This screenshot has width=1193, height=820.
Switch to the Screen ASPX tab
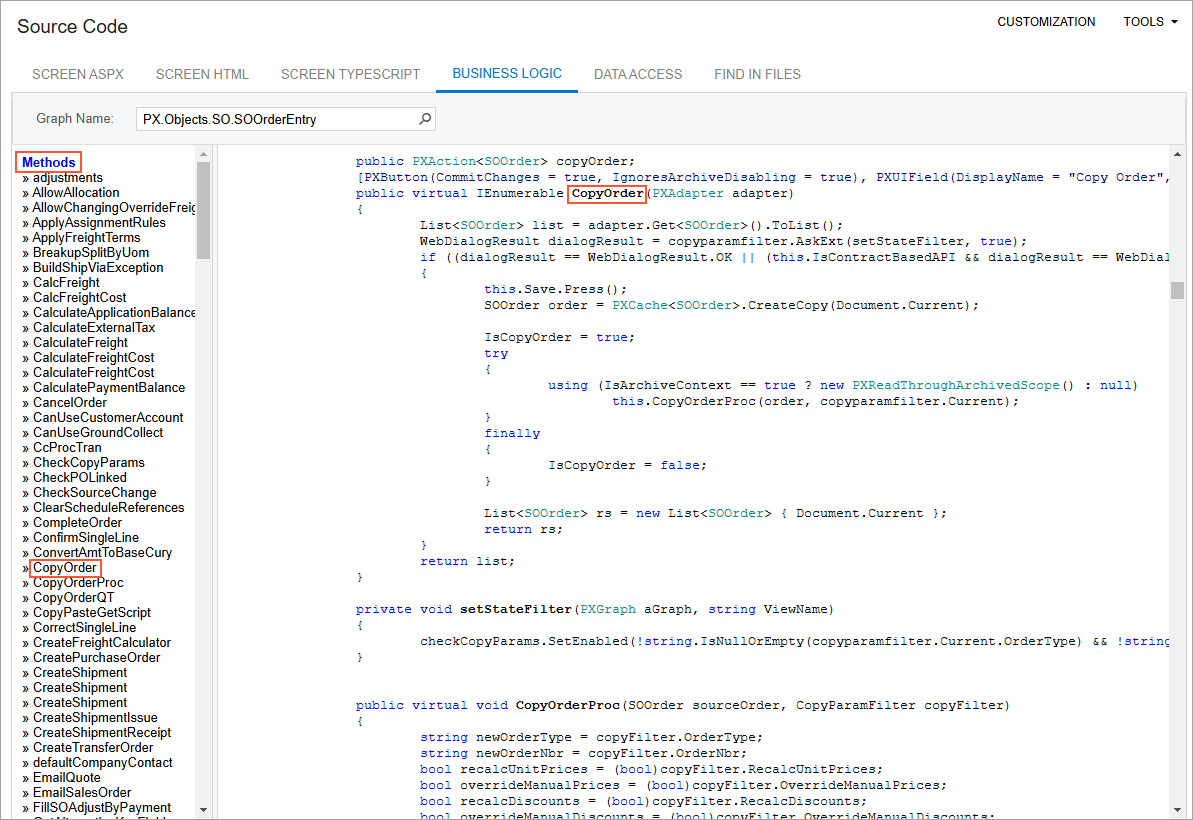pyautogui.click(x=78, y=74)
